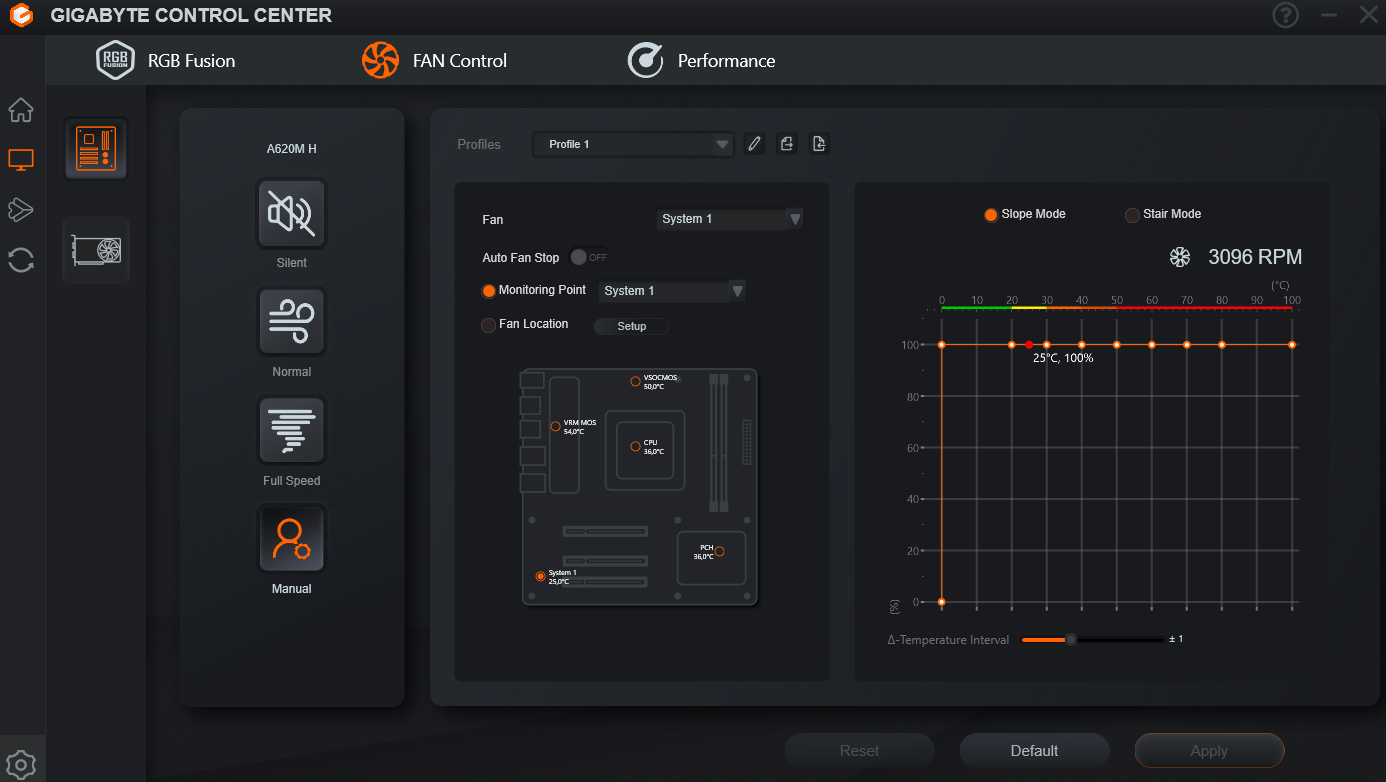This screenshot has width=1386, height=782.
Task: Click the fan curve point at 80°C
Action: tap(1222, 345)
